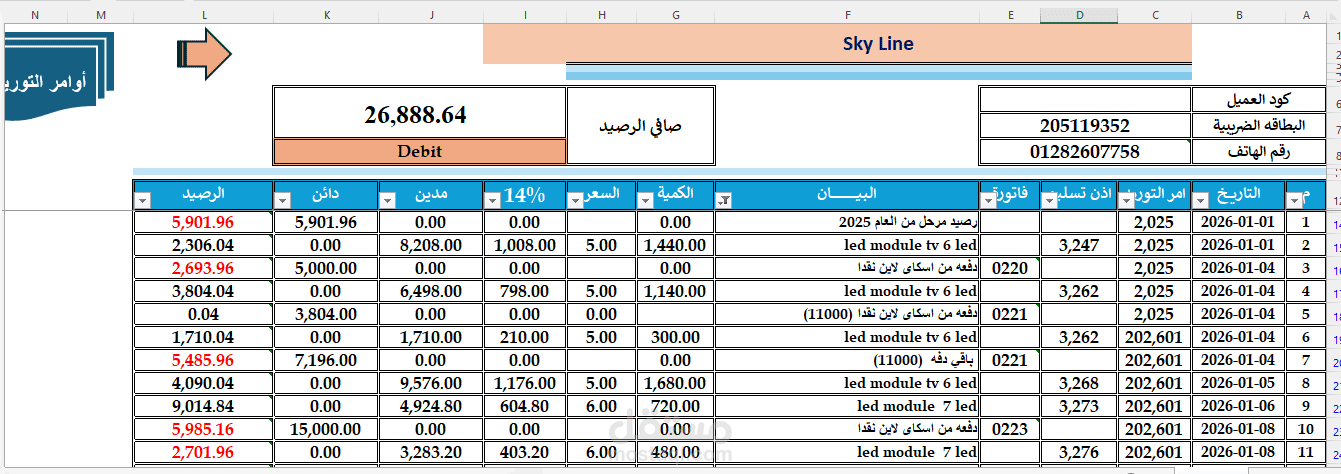1341x474 pixels.
Task: Open active filter button on البيان column
Action: coord(724,201)
